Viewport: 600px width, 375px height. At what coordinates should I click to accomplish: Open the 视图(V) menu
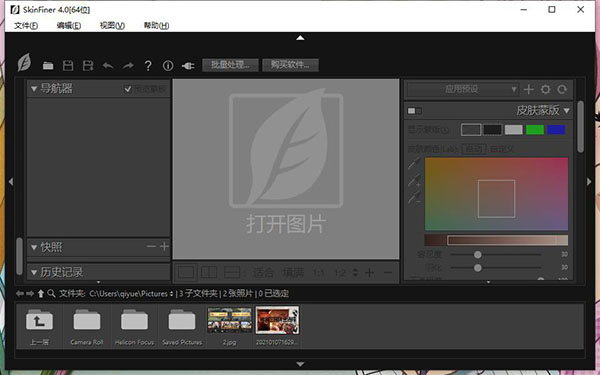(x=112, y=26)
